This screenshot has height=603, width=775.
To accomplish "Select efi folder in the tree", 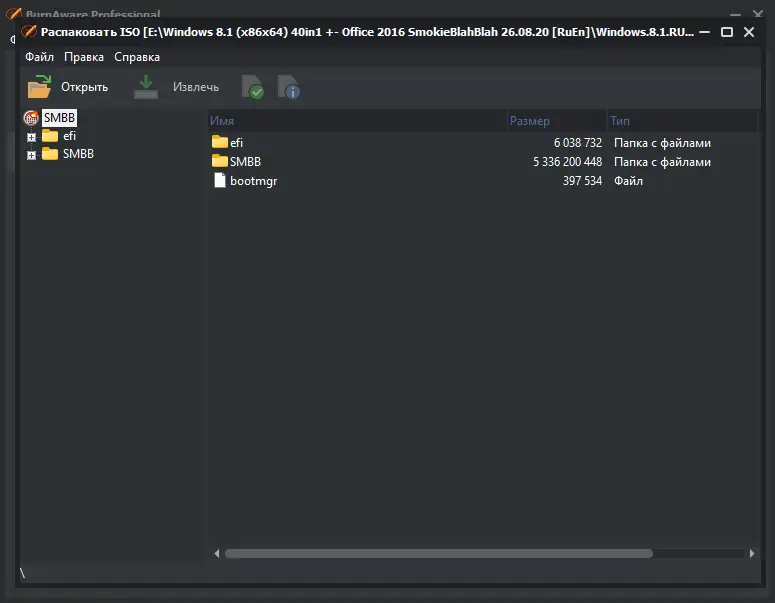I will pos(69,136).
